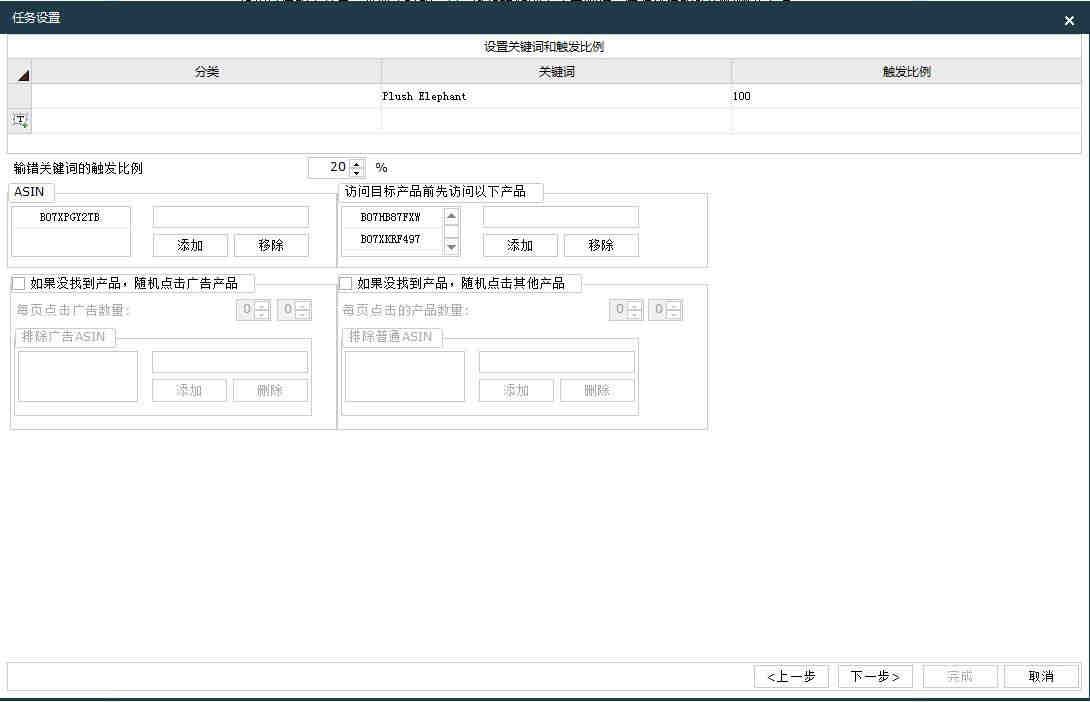Increase the misspelled keyword ratio spinner
Image resolution: width=1090 pixels, height=702 pixels.
pyautogui.click(x=357, y=163)
